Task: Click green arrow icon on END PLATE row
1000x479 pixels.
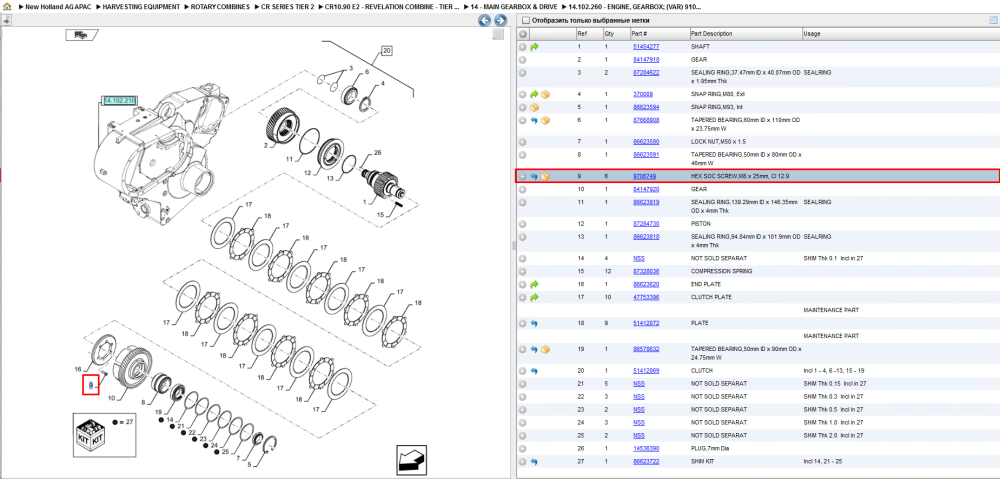Action: point(534,284)
